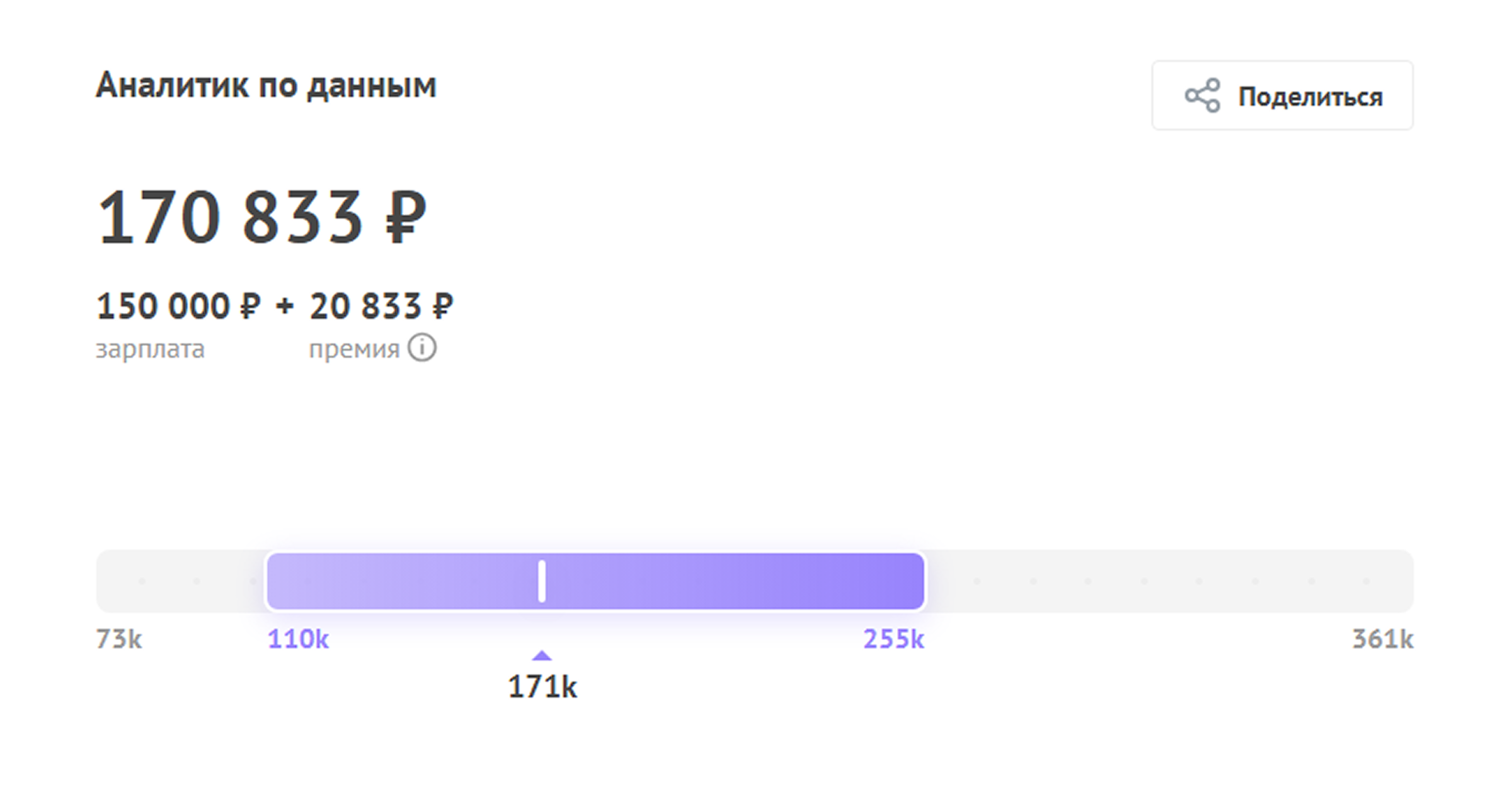Click the plus sign between salary and bonus
Viewport: 1512px width, 791px height.
pyautogui.click(x=285, y=307)
